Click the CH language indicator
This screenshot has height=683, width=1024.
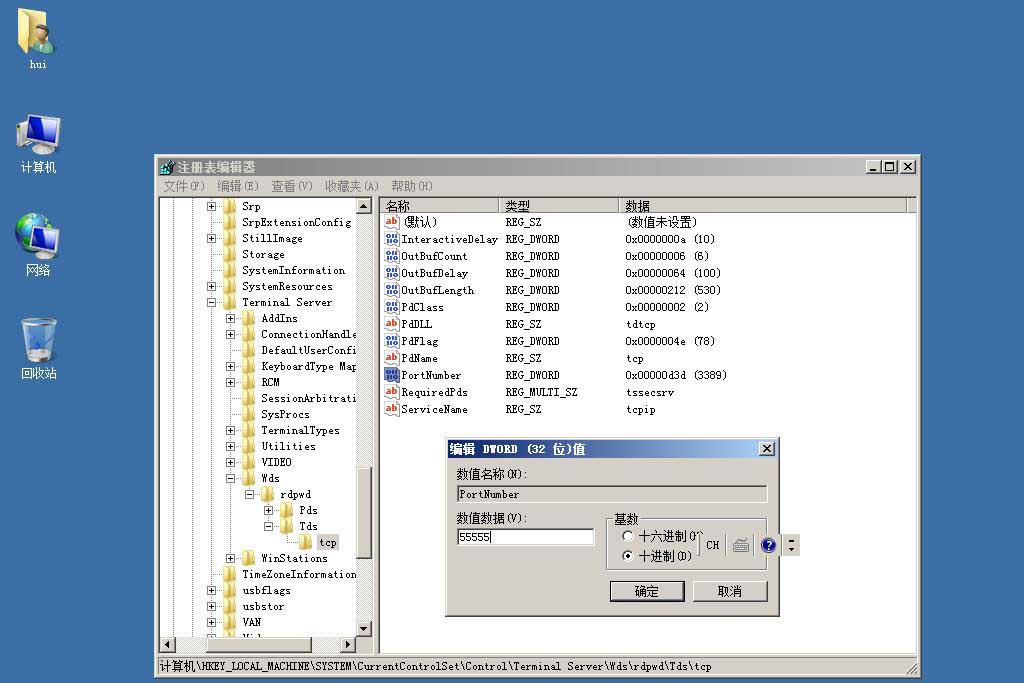click(x=712, y=545)
